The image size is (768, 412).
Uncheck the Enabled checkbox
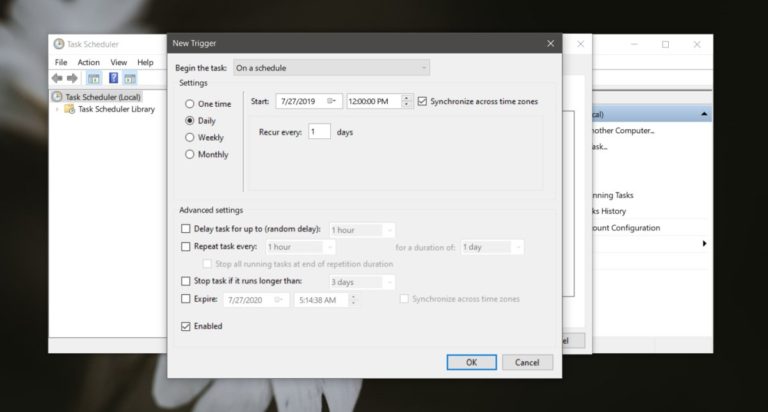tap(185, 326)
